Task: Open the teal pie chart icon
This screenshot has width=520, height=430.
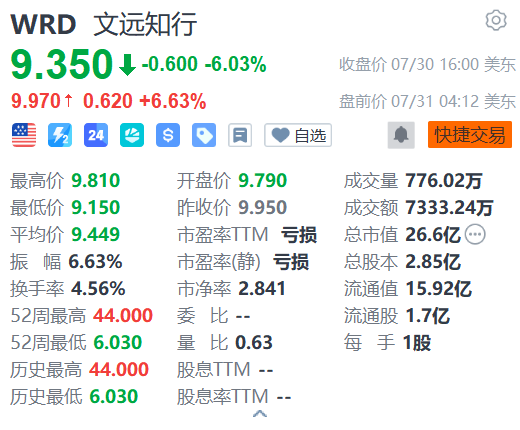Action: (132, 135)
